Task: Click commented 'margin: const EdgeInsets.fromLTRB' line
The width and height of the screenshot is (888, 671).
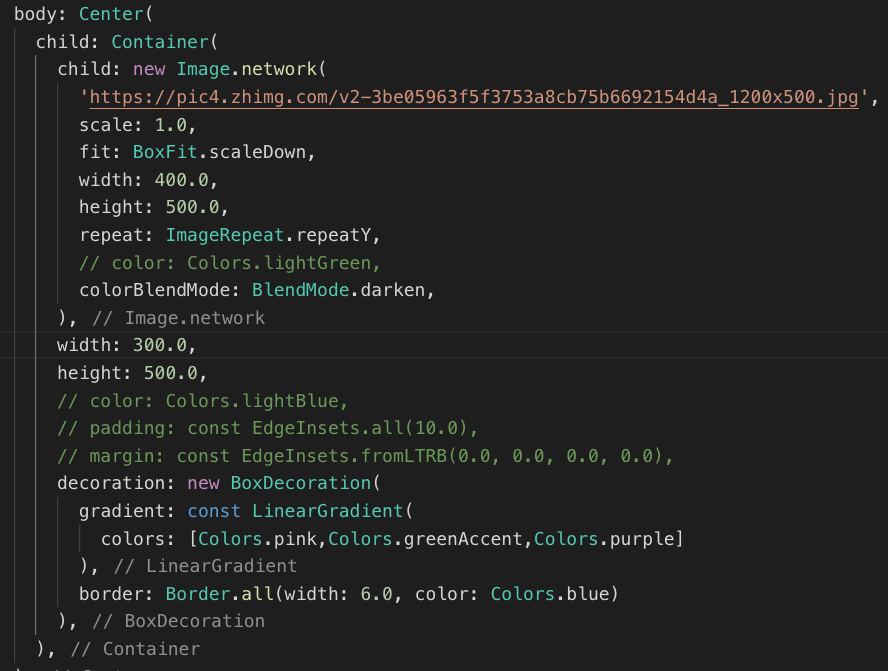Action: click(365, 456)
